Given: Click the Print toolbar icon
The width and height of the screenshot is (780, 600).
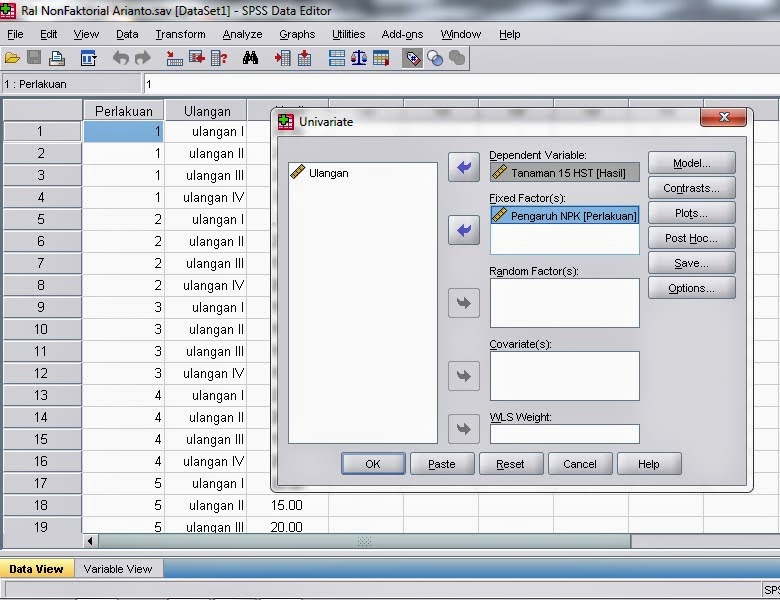Looking at the screenshot, I should coord(57,58).
